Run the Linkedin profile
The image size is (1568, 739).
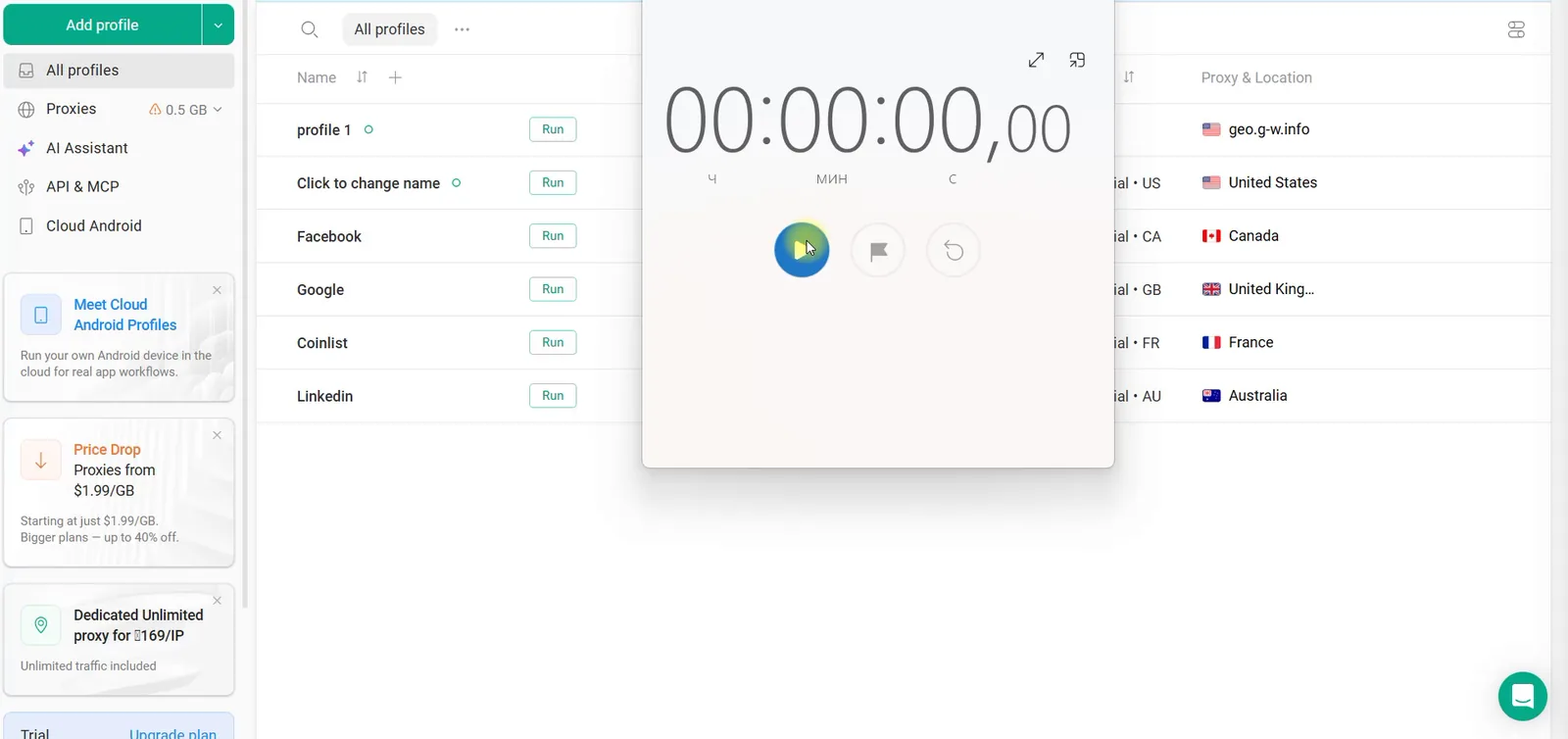(553, 396)
